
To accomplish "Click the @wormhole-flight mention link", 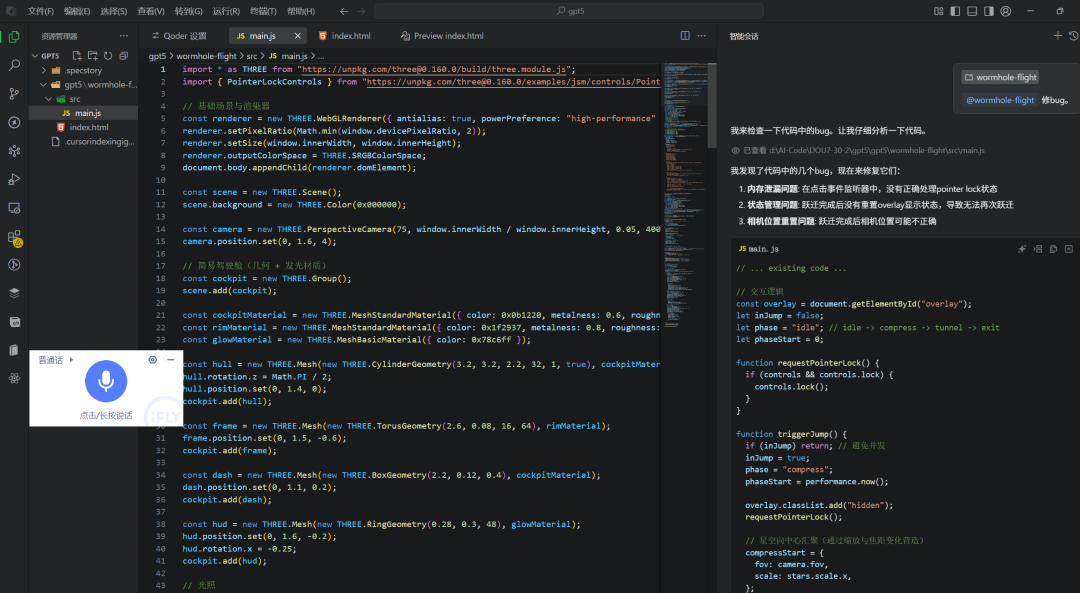I will (999, 100).
